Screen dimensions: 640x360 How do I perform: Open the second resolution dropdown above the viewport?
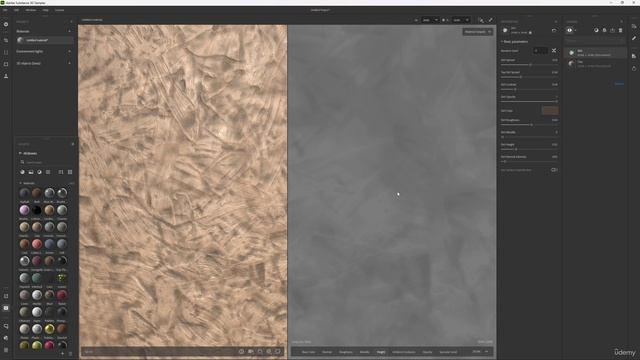coord(460,20)
